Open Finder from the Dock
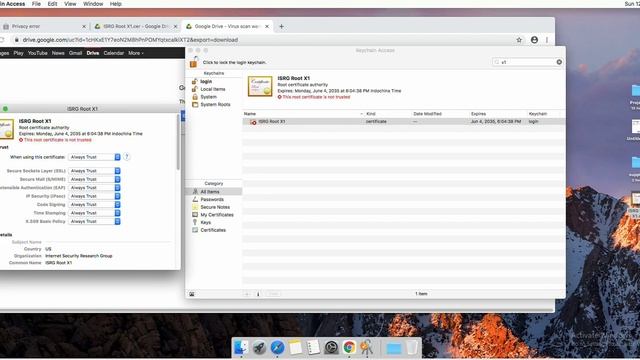This screenshot has width=640, height=360. click(x=241, y=348)
